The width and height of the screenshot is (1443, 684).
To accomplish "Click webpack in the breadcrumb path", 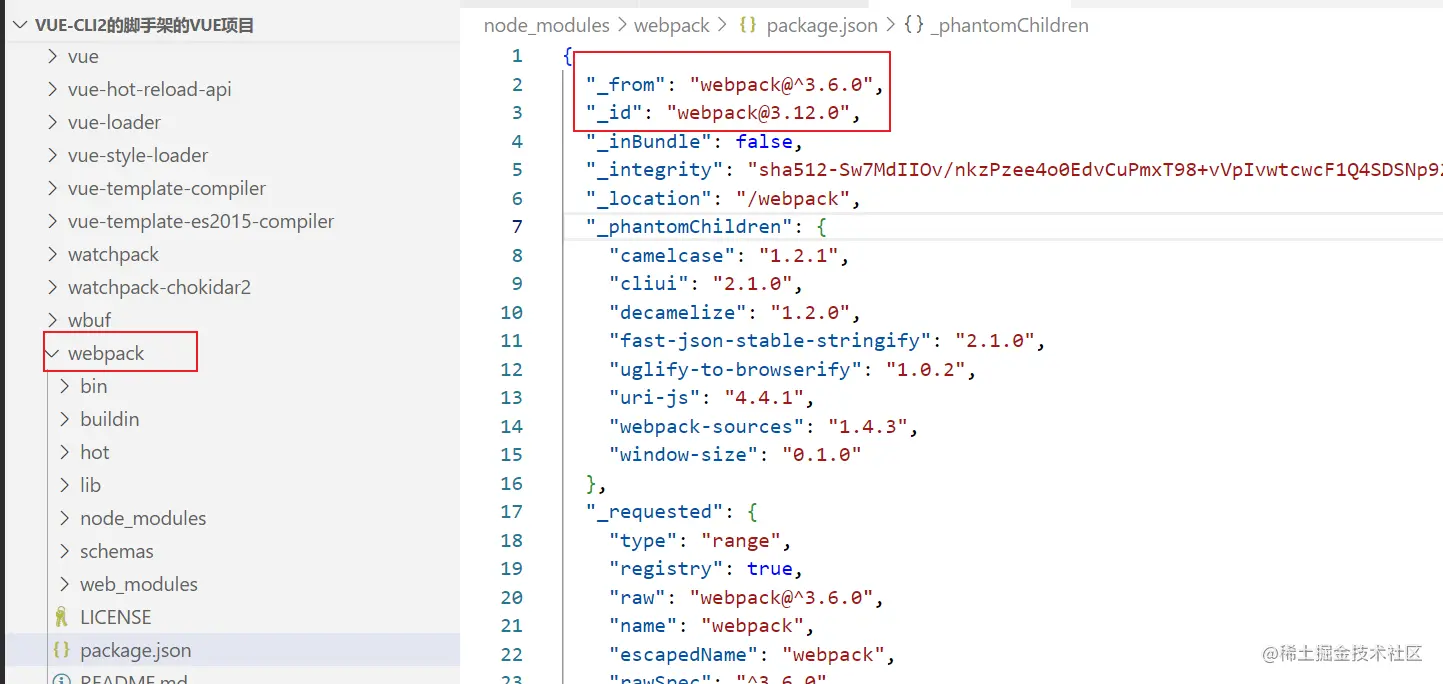I will 672,25.
